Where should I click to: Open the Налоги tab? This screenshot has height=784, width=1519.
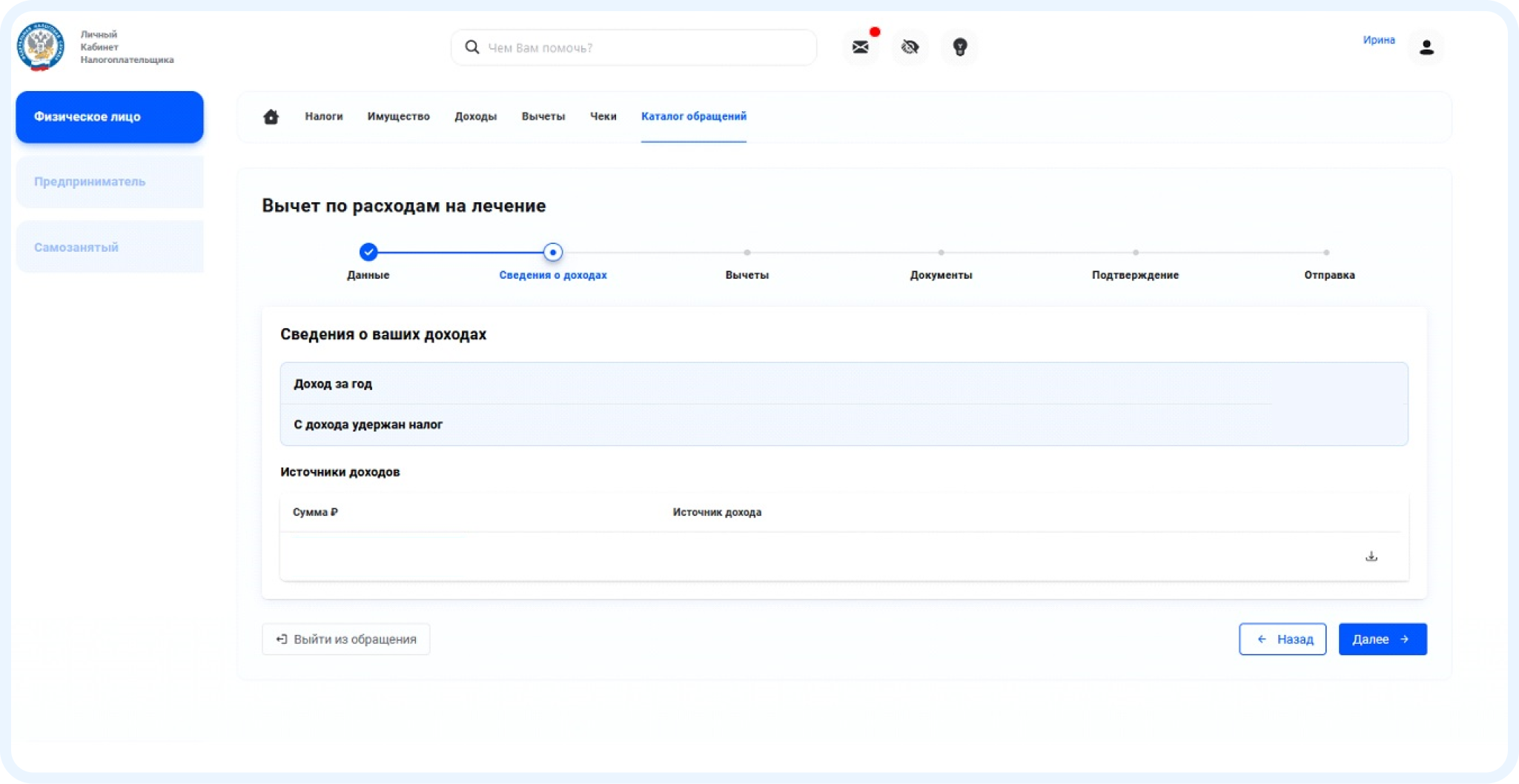pyautogui.click(x=323, y=116)
